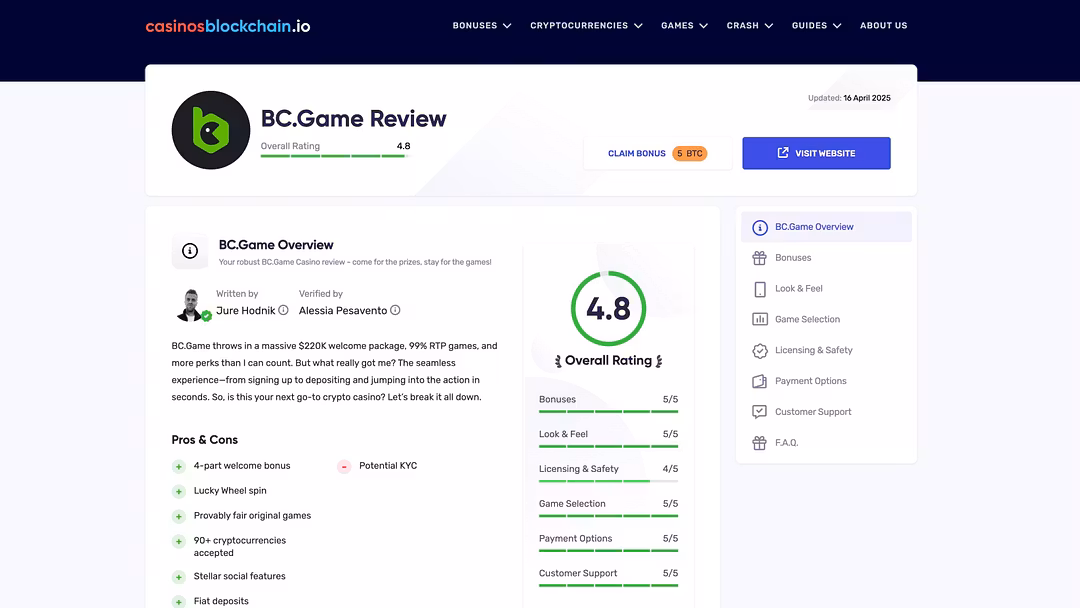The image size is (1080, 608).
Task: Expand the Crash dropdown chevron
Action: click(x=769, y=26)
